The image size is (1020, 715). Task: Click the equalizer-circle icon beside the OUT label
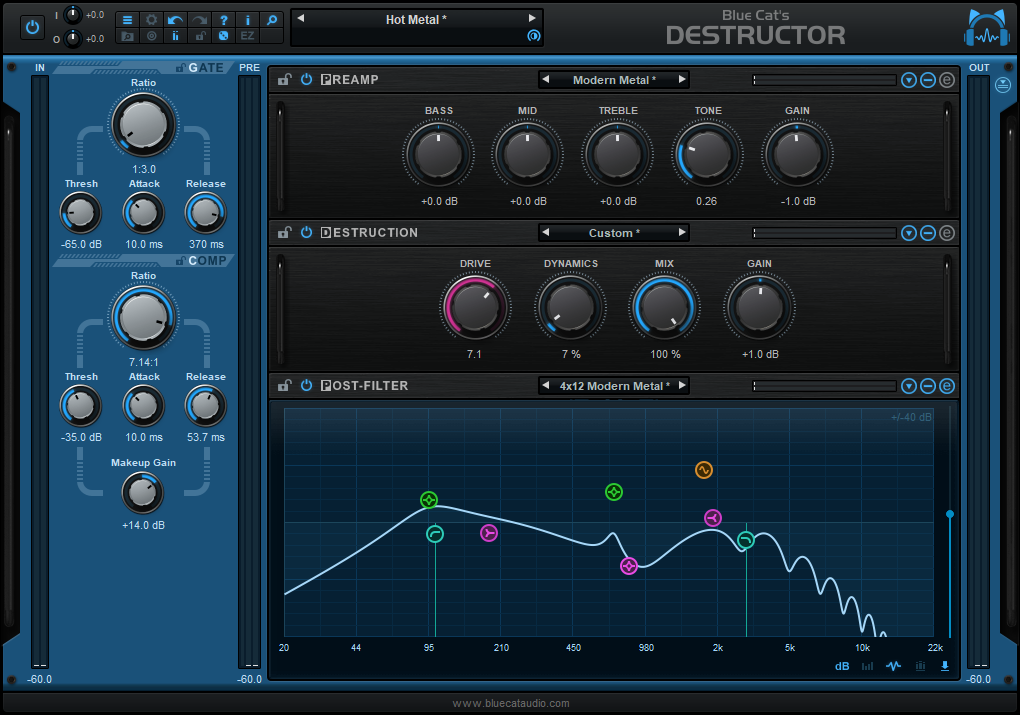1003,85
